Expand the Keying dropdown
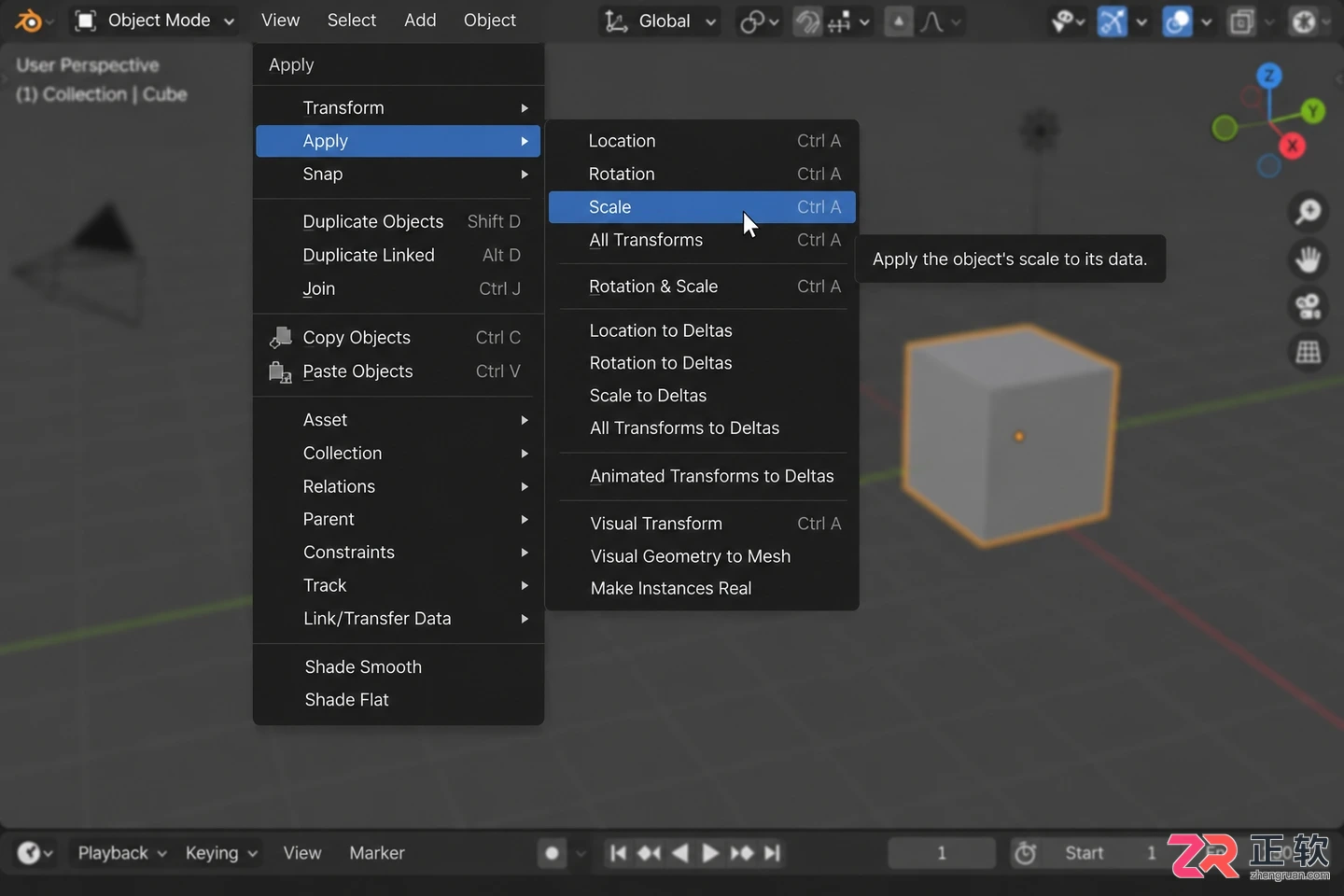The width and height of the screenshot is (1344, 896). 221,853
